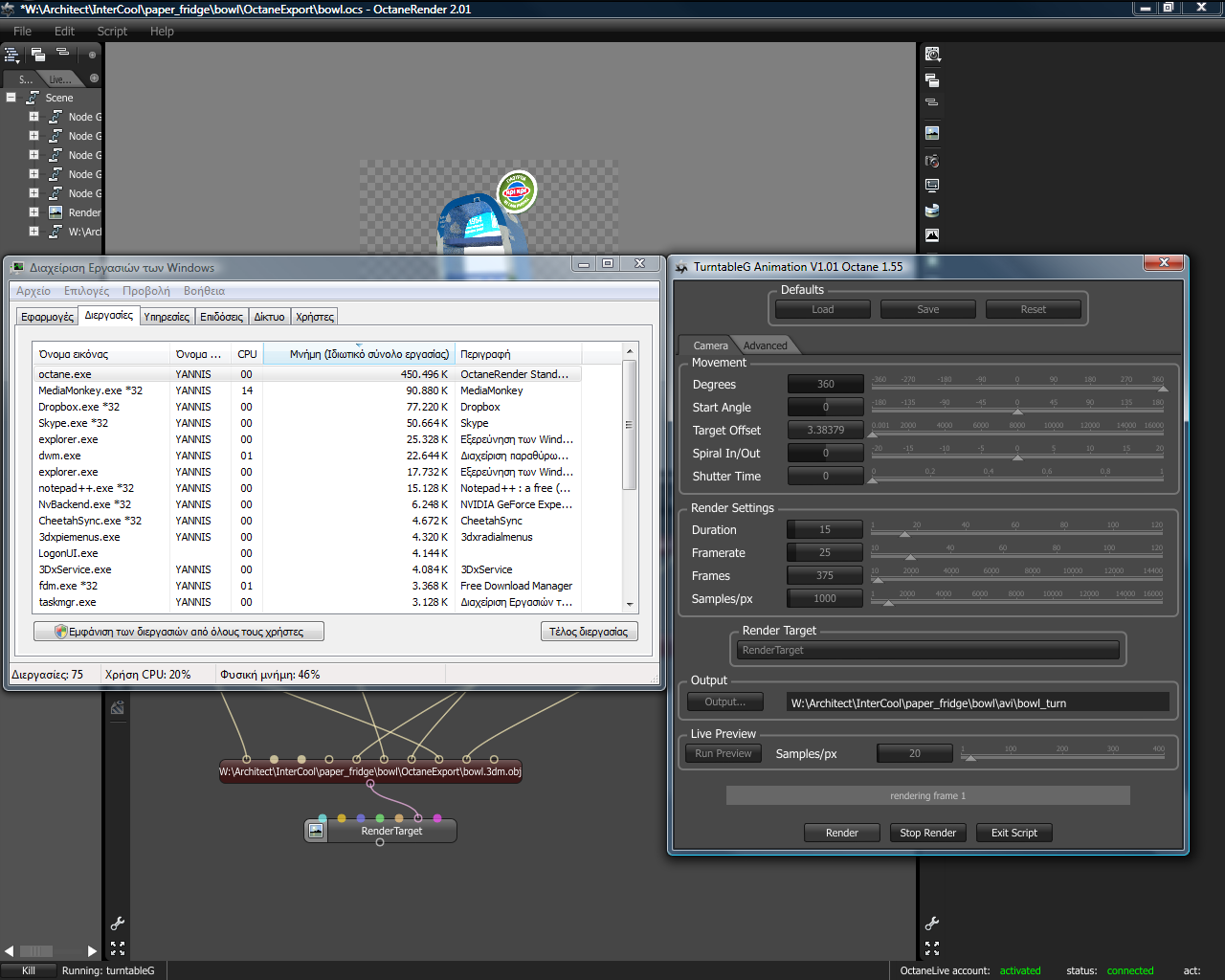Click the wrench icon at bottom of right pane

(x=932, y=924)
